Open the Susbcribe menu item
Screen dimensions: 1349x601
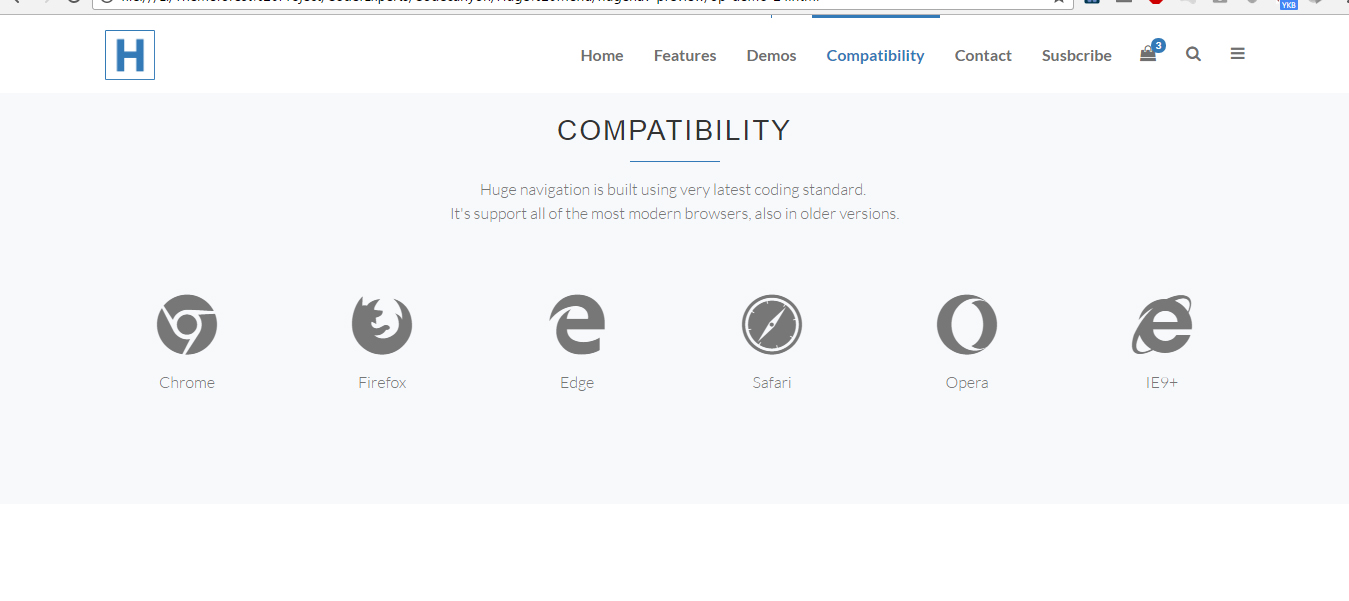coord(1077,56)
